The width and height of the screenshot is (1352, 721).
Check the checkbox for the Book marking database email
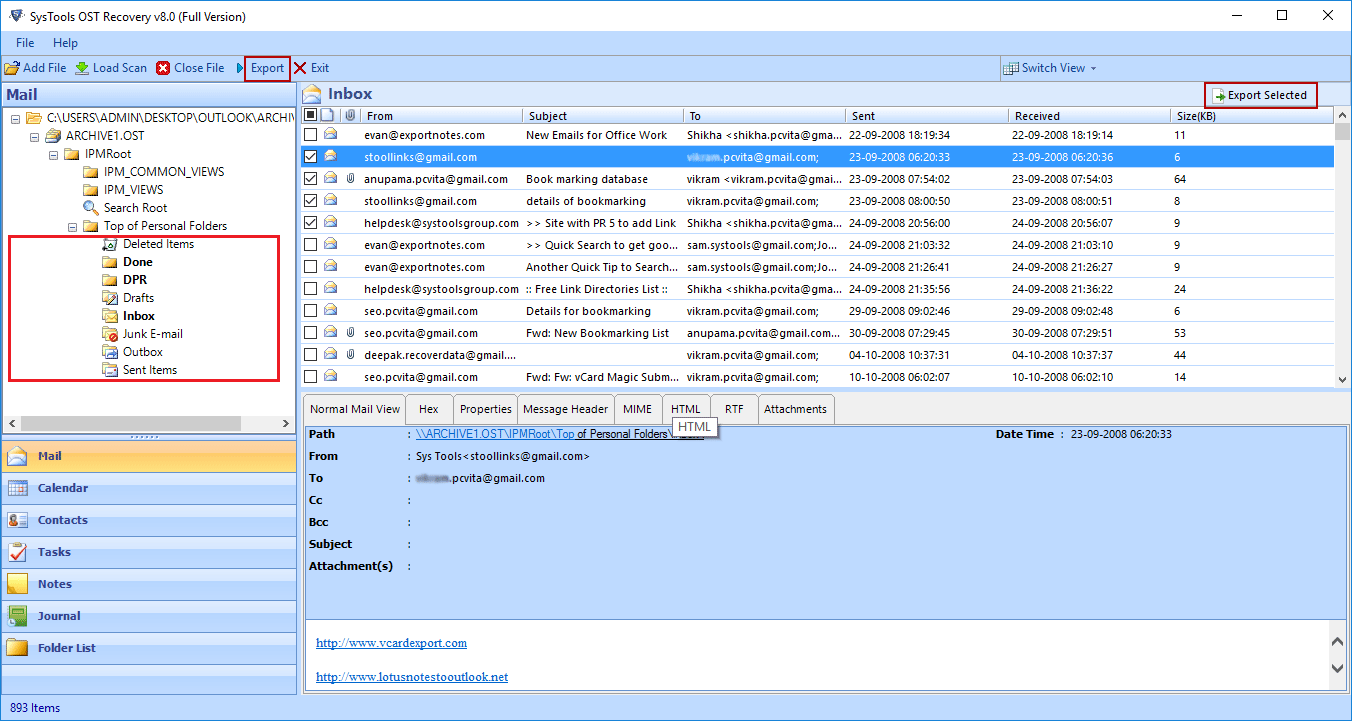tap(311, 178)
